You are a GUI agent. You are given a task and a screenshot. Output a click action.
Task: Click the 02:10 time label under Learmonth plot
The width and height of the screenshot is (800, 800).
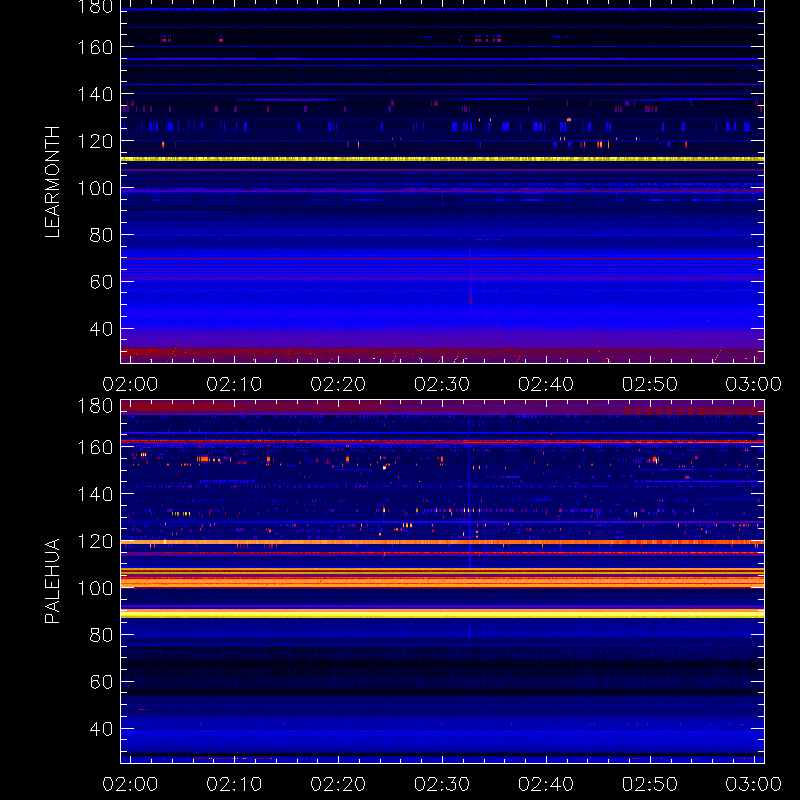[x=234, y=384]
